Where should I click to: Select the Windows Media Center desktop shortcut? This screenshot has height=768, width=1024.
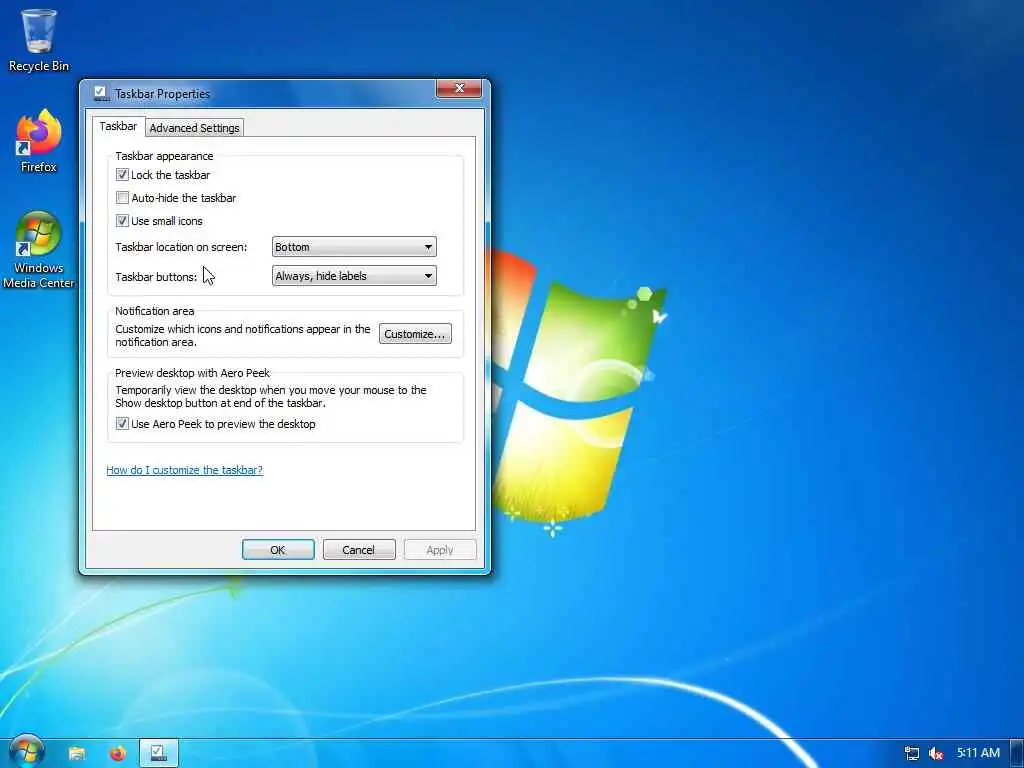tap(39, 249)
